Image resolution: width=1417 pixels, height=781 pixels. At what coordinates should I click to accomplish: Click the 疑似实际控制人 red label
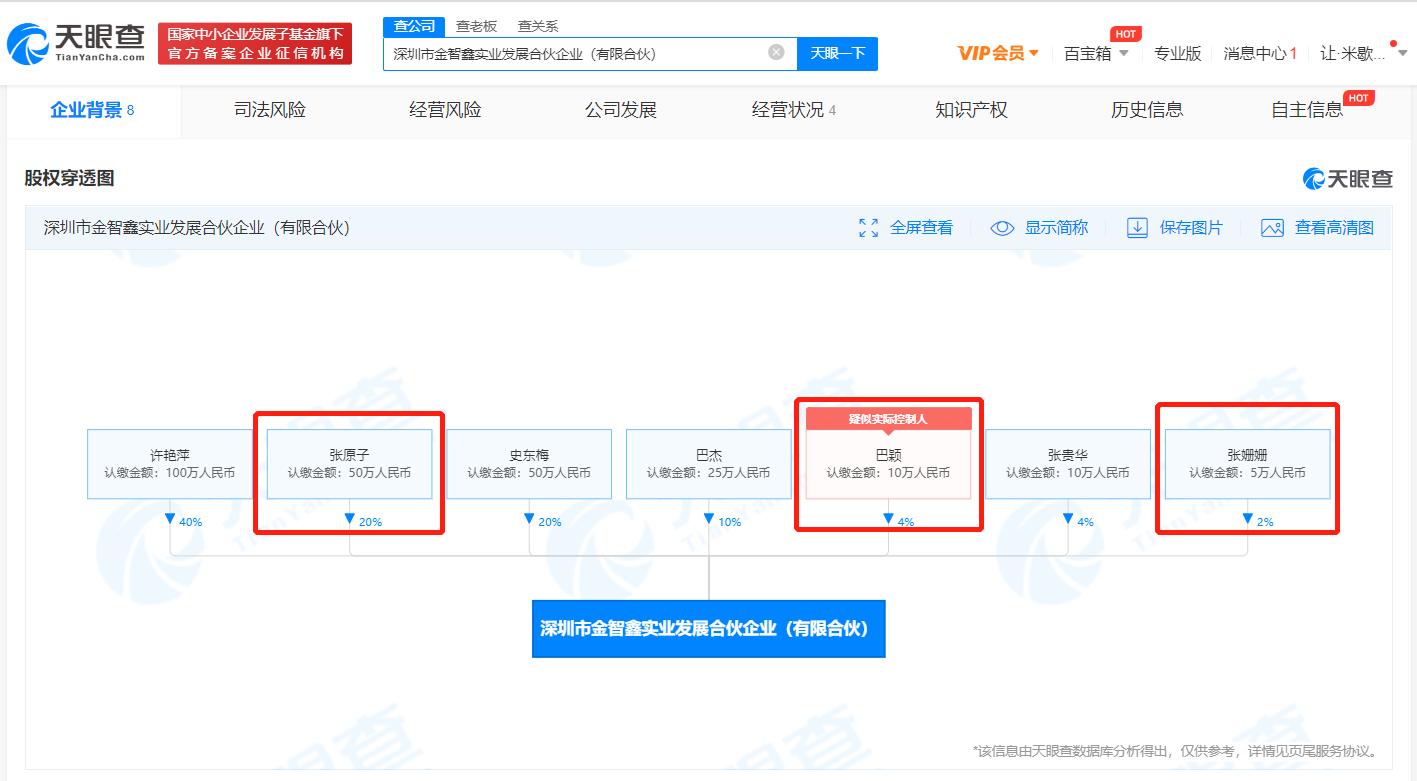[x=888, y=419]
